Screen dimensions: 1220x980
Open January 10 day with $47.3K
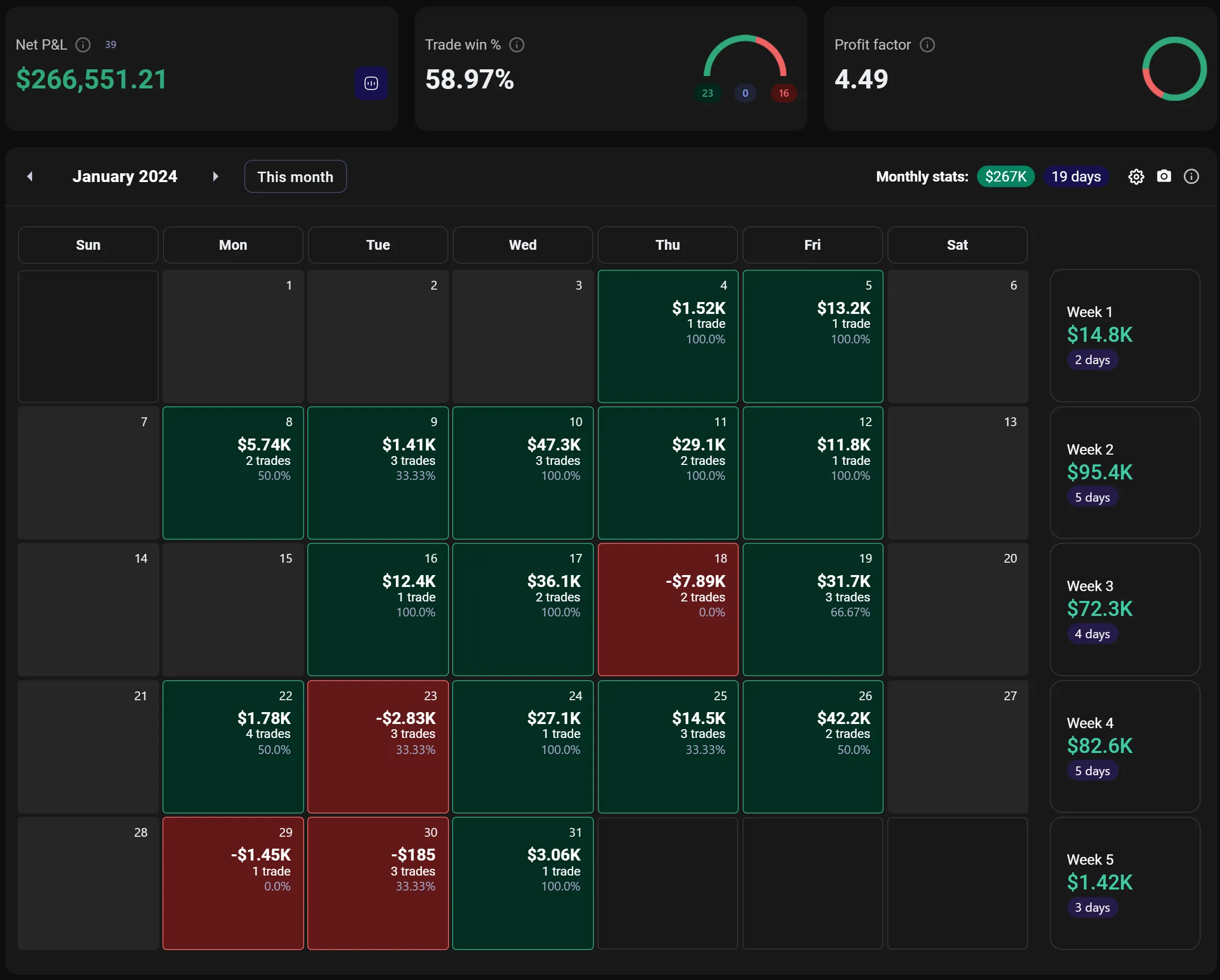point(522,473)
